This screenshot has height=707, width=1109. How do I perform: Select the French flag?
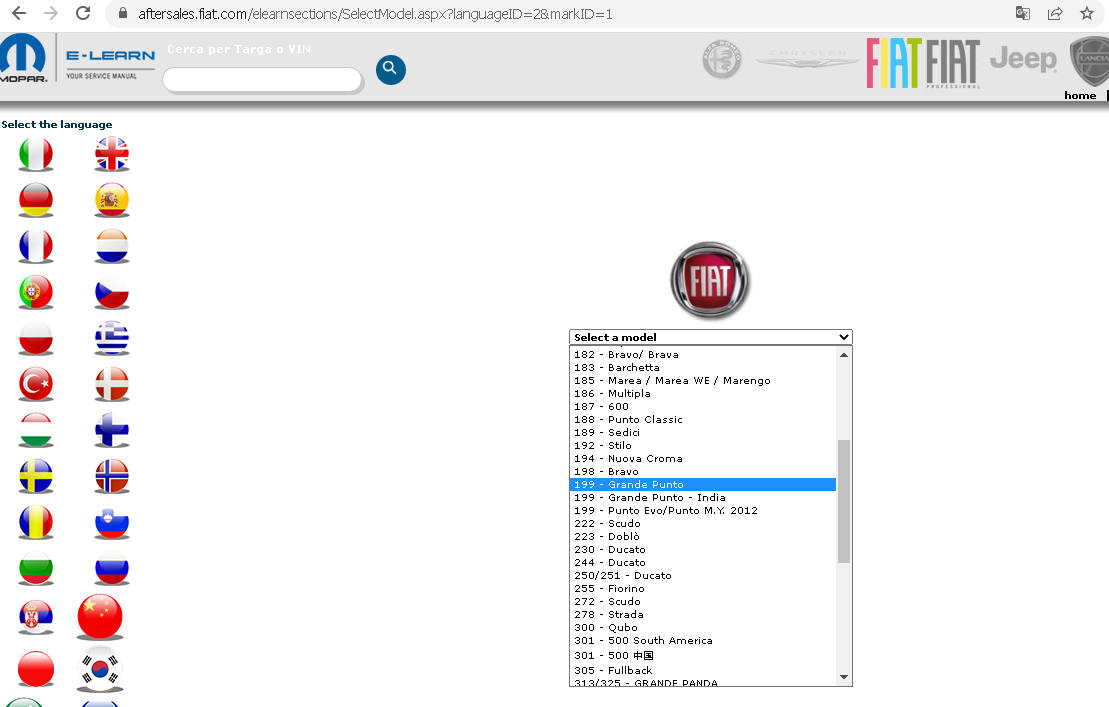36,246
